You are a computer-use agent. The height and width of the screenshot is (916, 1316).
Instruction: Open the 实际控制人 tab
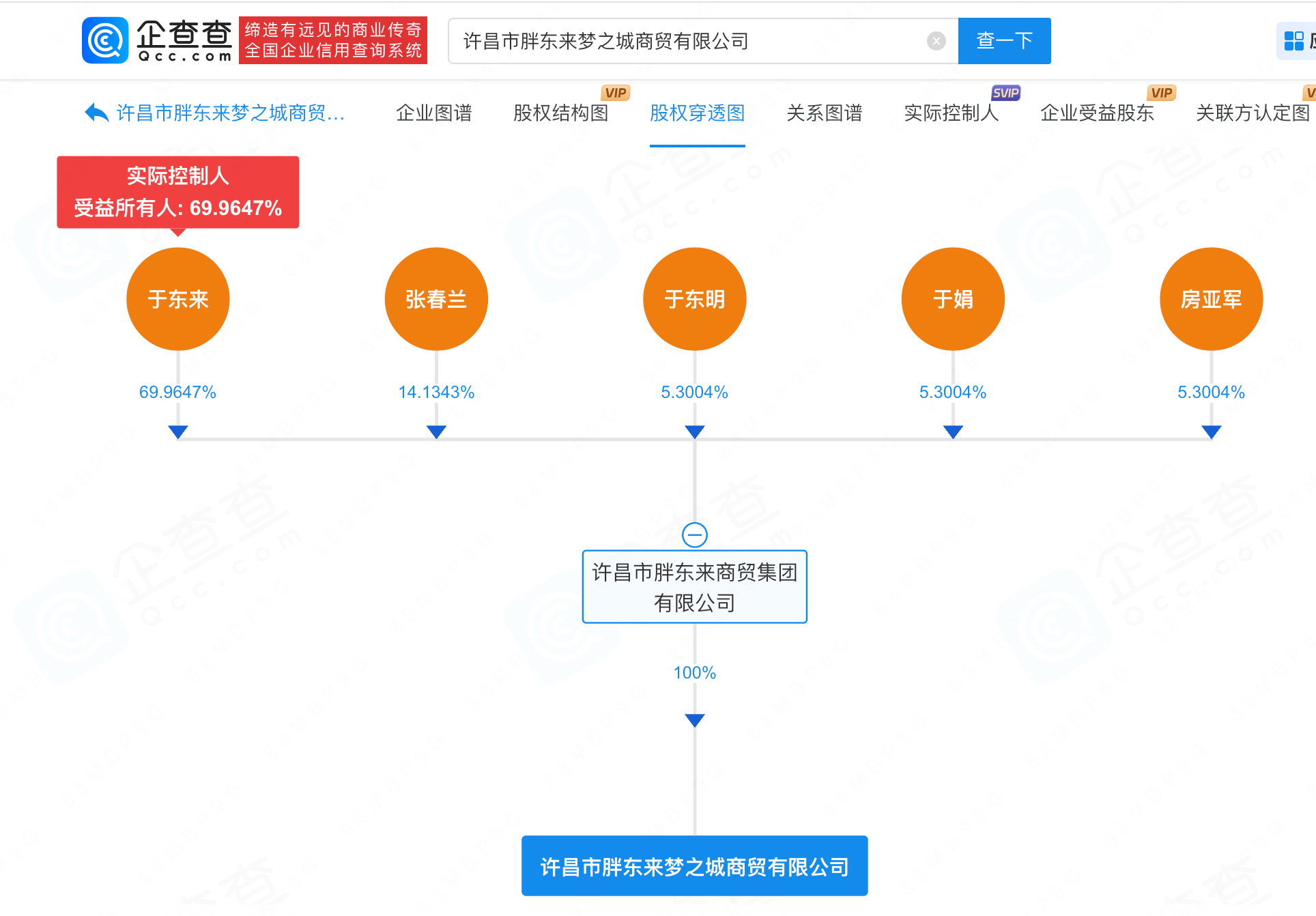[x=951, y=113]
